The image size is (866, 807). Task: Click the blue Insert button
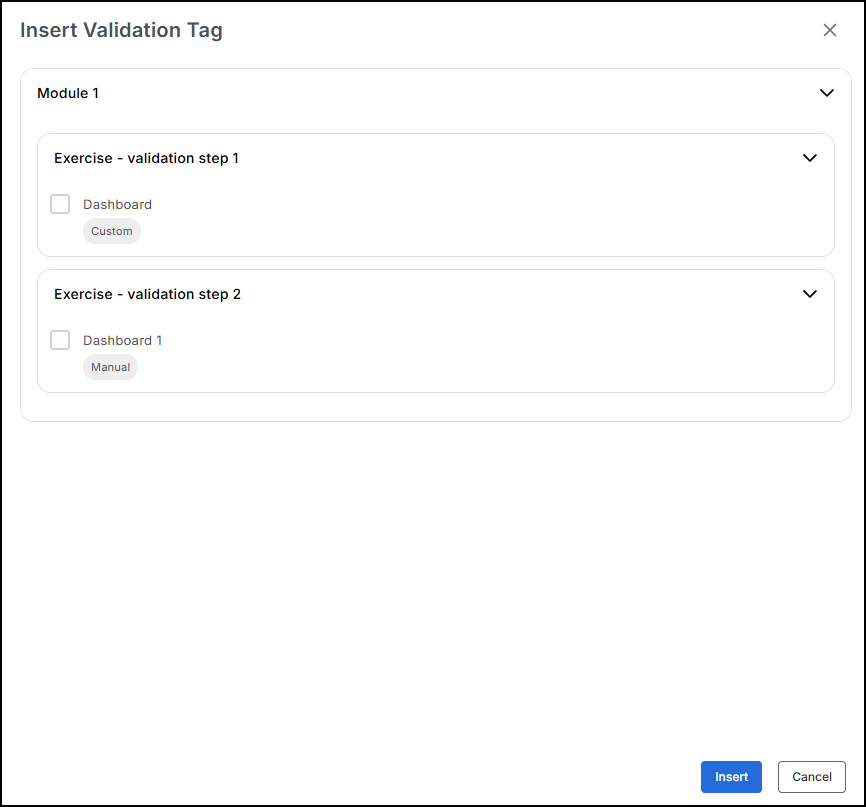click(x=731, y=777)
